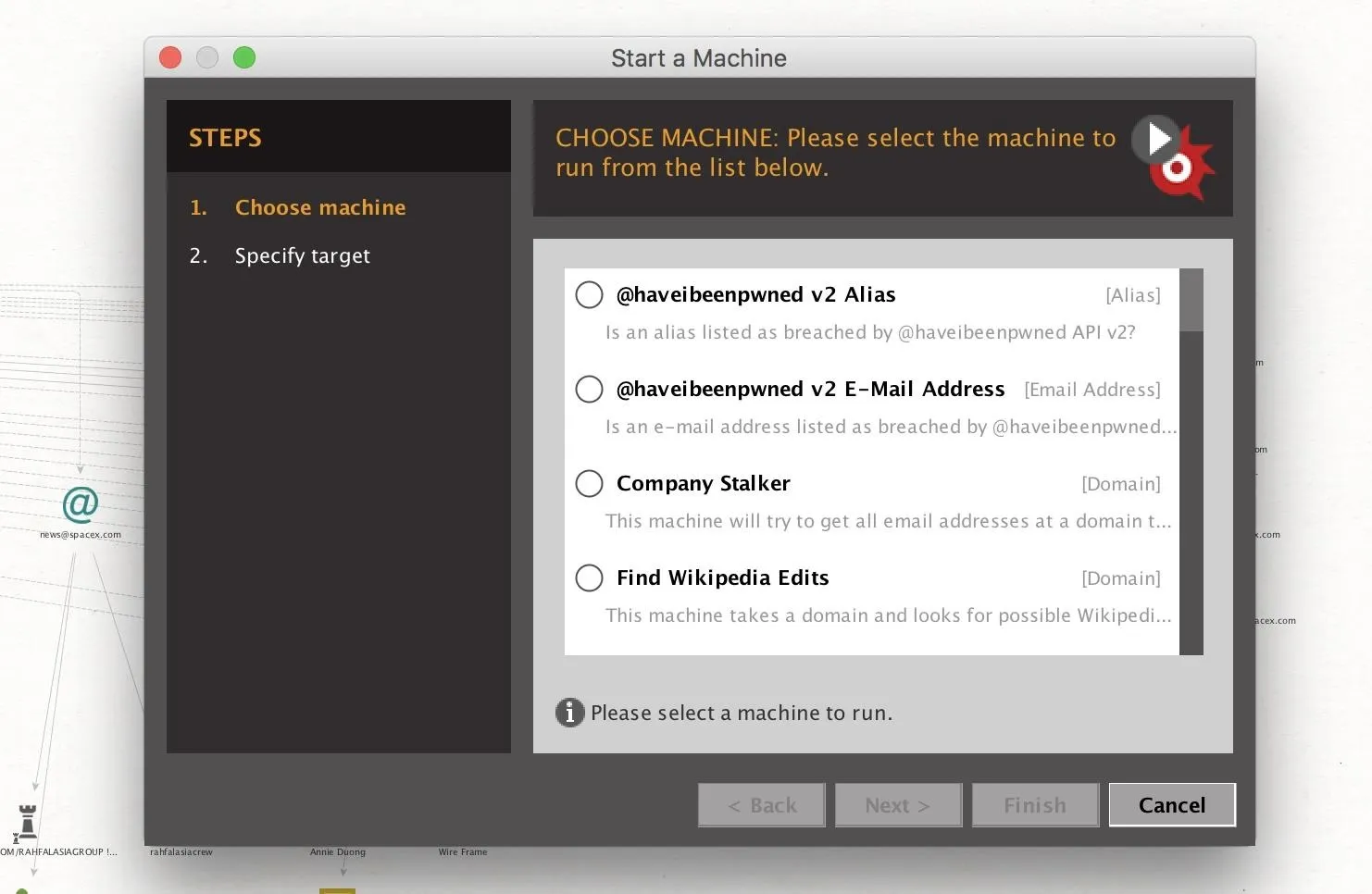
Task: Click the rook chess piece entity icon in graph
Action: click(x=27, y=821)
